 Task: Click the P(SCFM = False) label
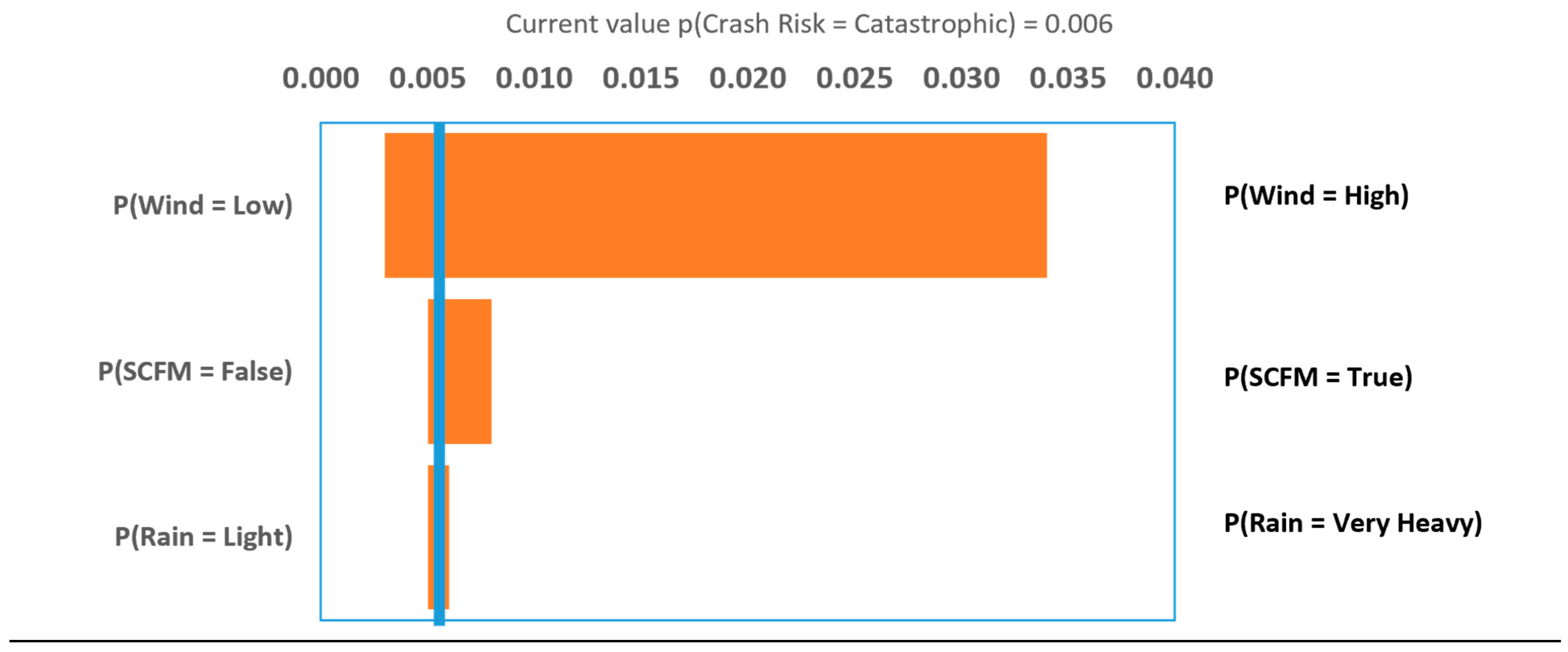[x=195, y=372]
